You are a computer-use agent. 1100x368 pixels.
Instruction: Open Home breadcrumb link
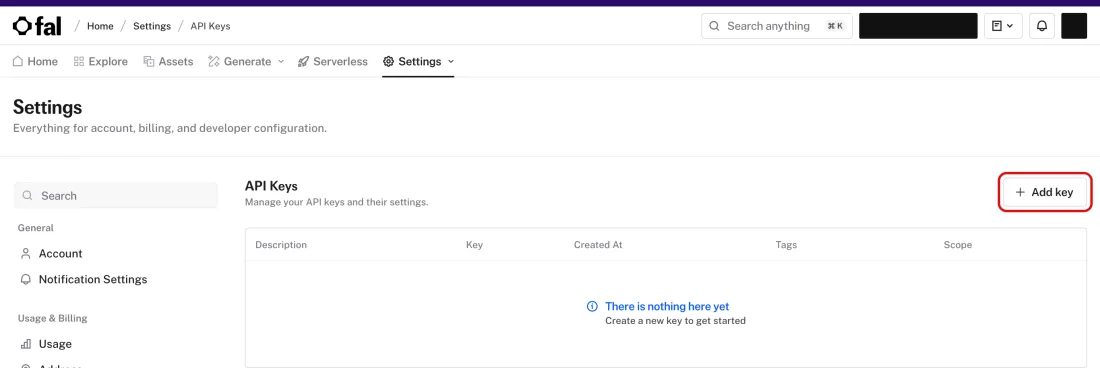point(100,26)
